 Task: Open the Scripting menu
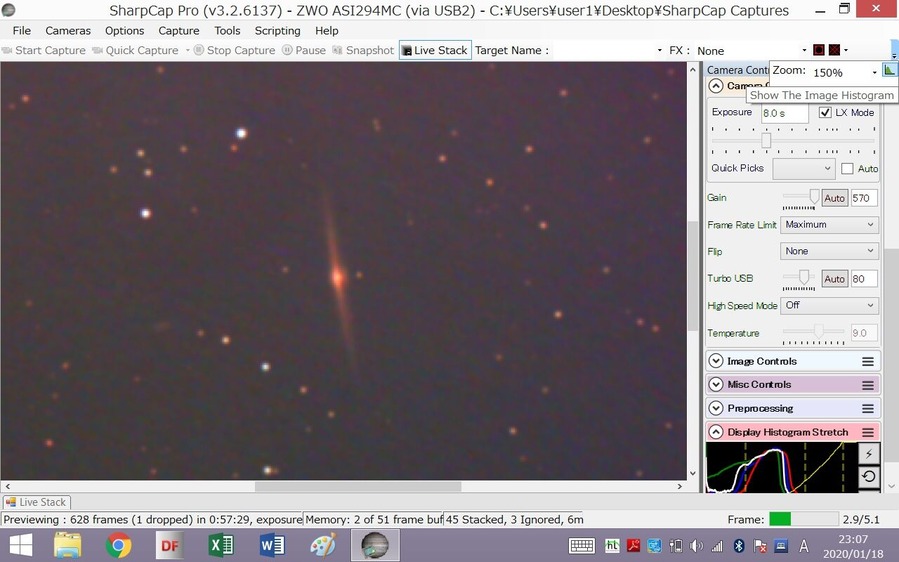click(x=277, y=30)
